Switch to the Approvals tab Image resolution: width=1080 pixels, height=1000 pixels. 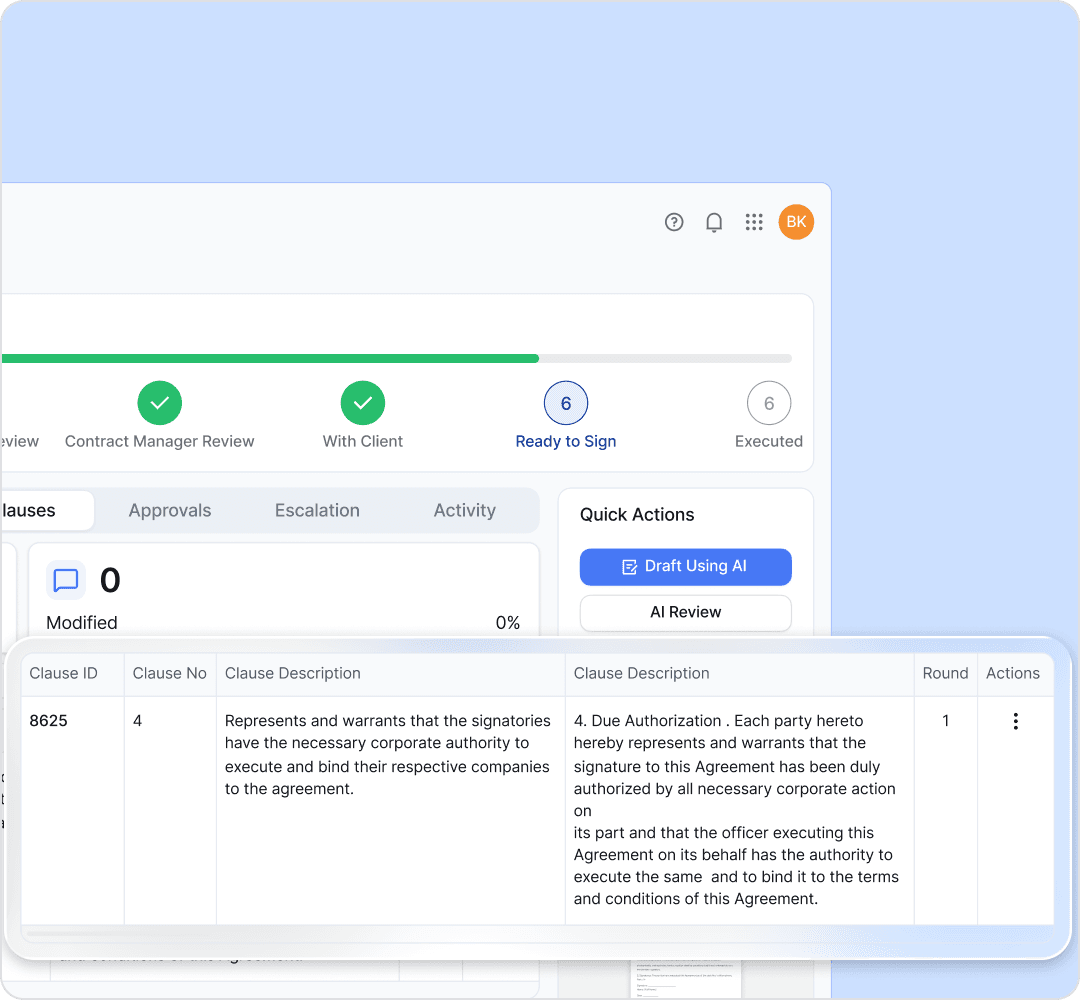click(170, 510)
